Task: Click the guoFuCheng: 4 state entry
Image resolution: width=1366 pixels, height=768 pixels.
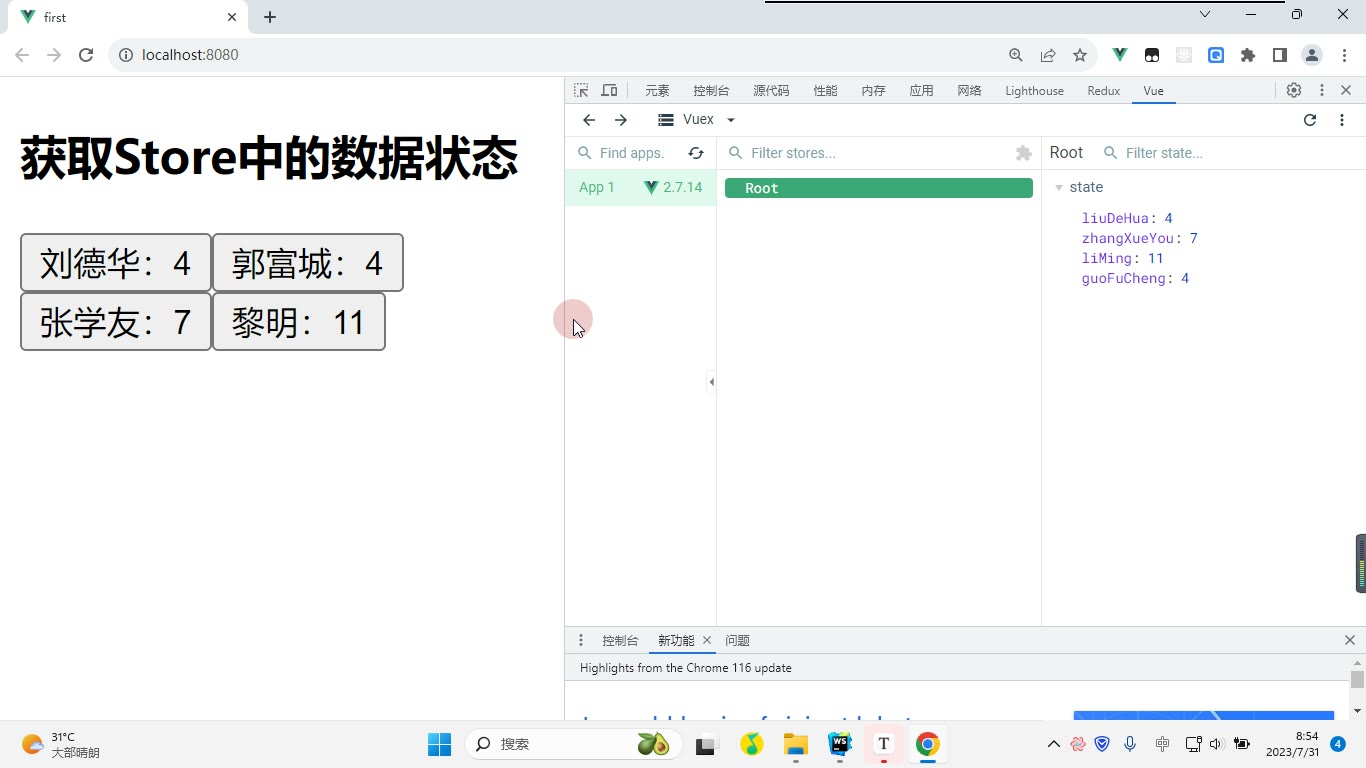Action: (x=1135, y=278)
